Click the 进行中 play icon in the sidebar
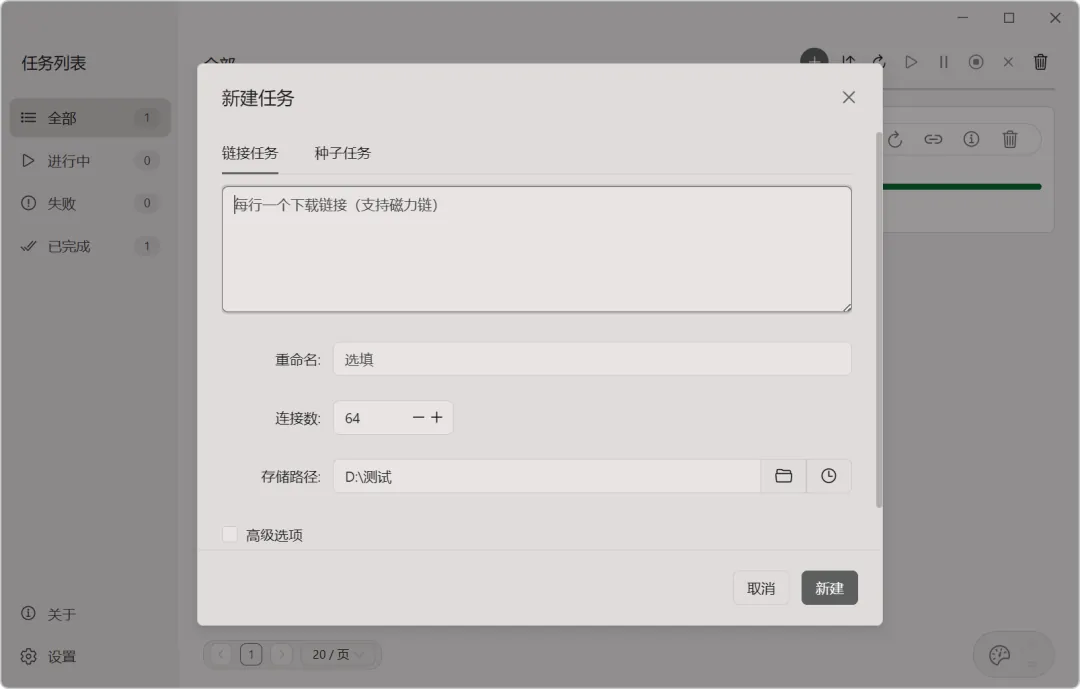This screenshot has height=689, width=1080. coord(28,161)
